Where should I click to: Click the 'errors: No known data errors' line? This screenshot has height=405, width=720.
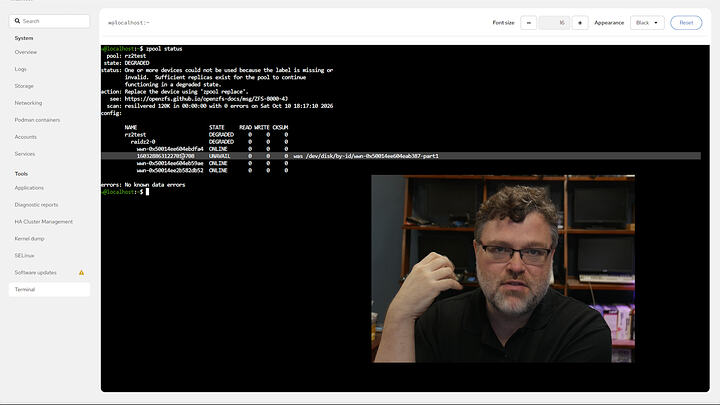(143, 185)
